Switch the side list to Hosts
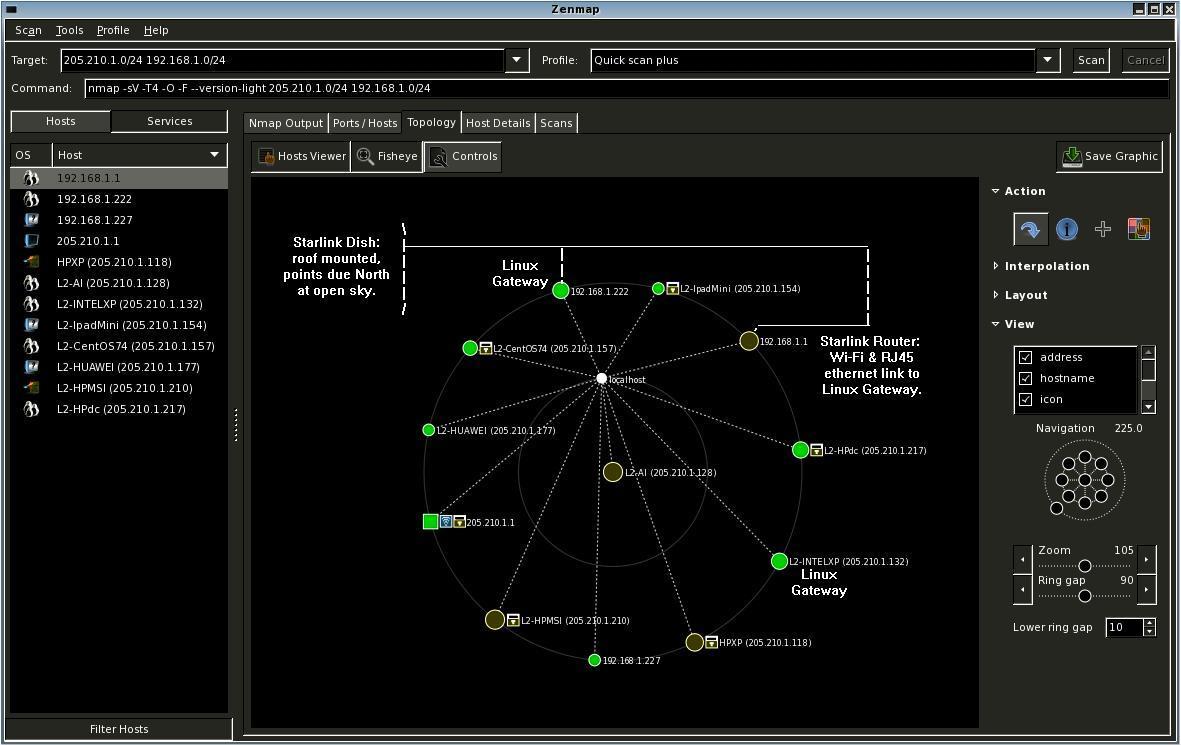Image resolution: width=1181 pixels, height=745 pixels. pos(60,121)
